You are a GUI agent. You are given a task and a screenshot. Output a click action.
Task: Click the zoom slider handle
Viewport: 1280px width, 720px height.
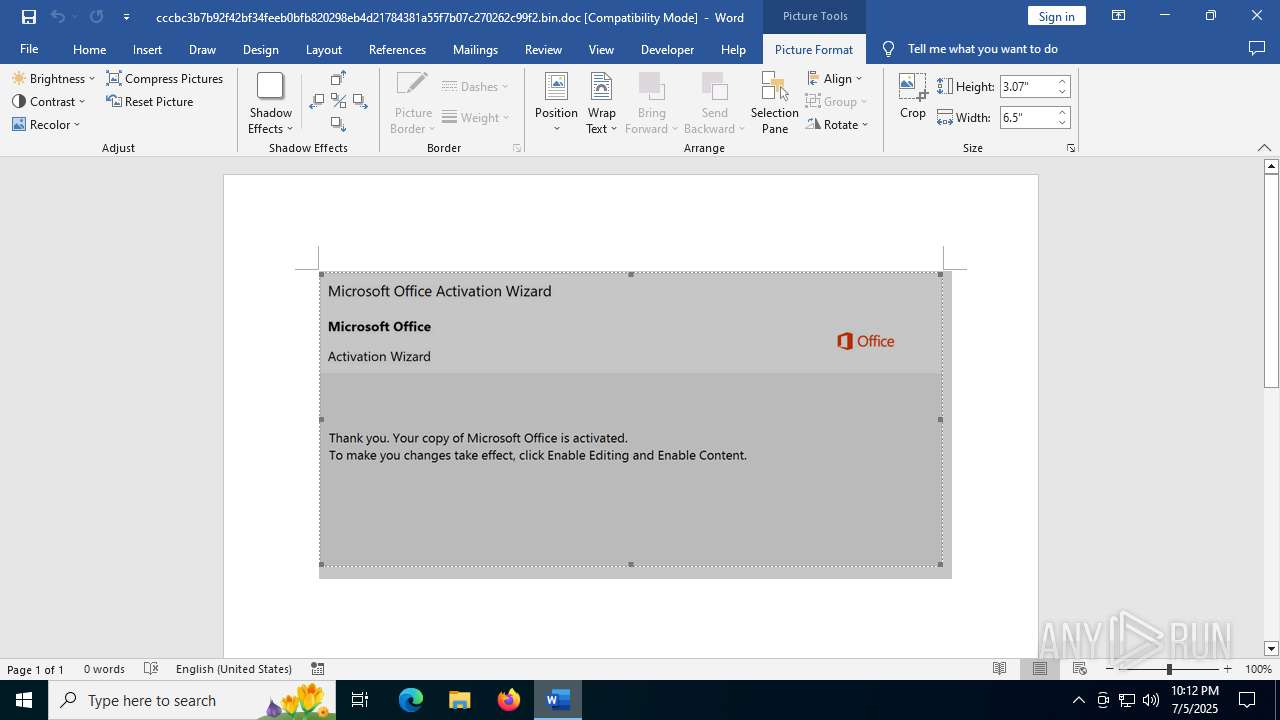[1169, 669]
